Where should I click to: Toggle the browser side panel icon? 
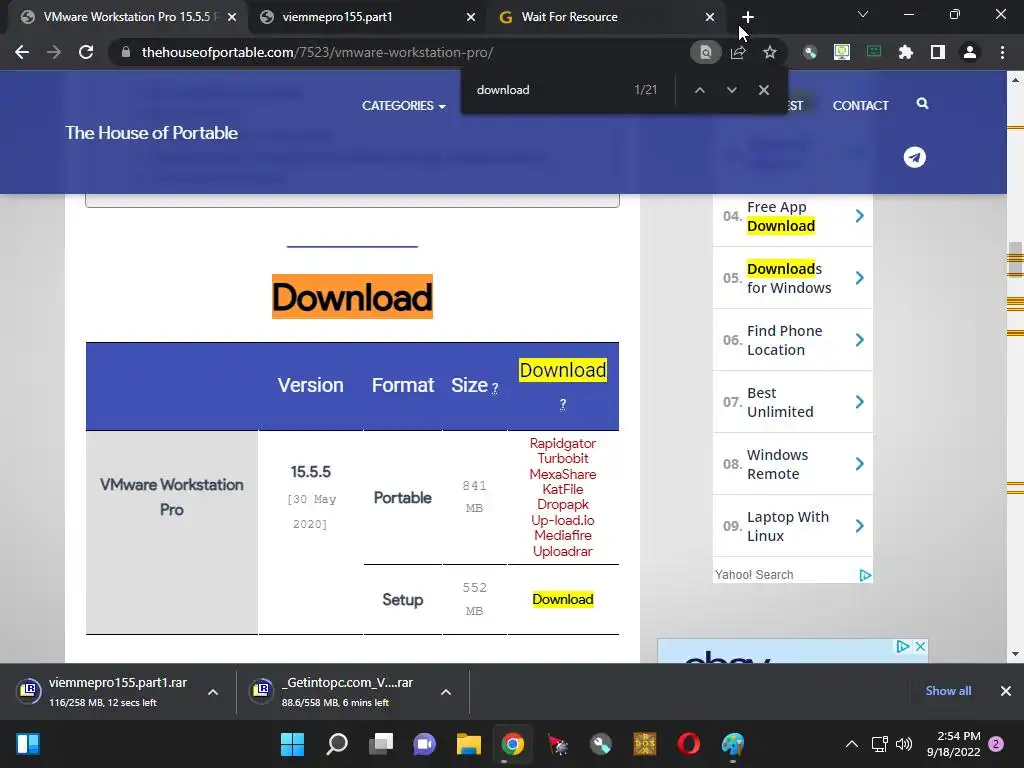(938, 52)
